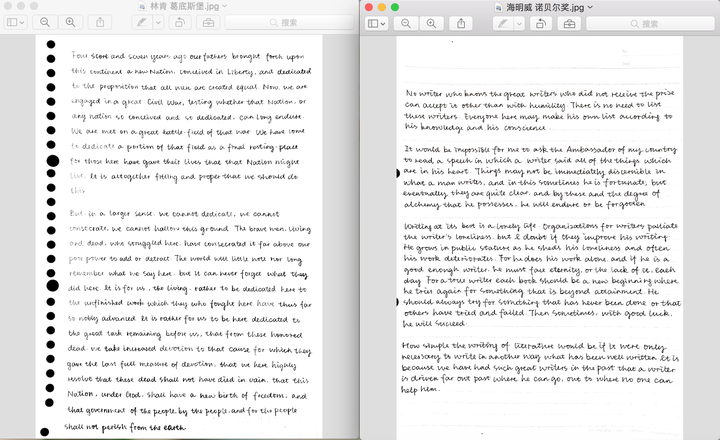Viewport: 720px width, 440px height.
Task: Show markup toolbar in right Preview window
Action: [569, 23]
